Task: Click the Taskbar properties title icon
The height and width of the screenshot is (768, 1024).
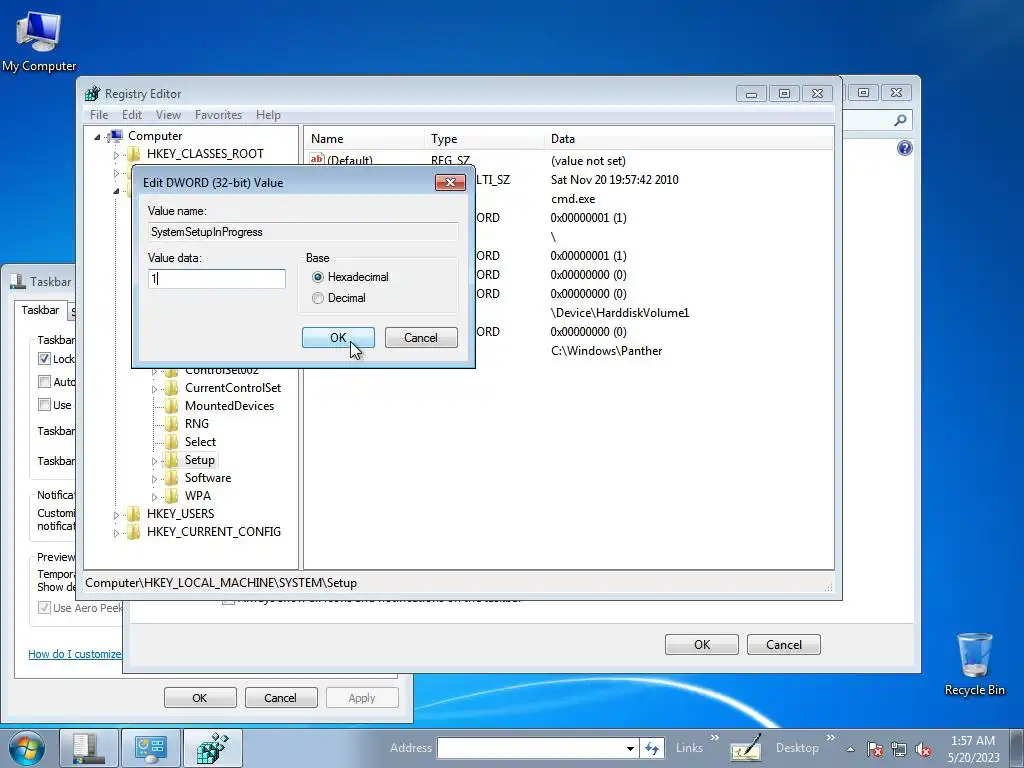Action: tap(18, 281)
